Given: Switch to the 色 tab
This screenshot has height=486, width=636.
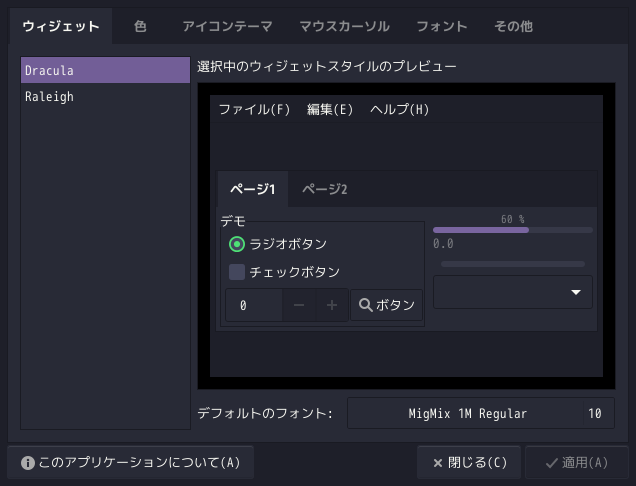Looking at the screenshot, I should click(140, 26).
